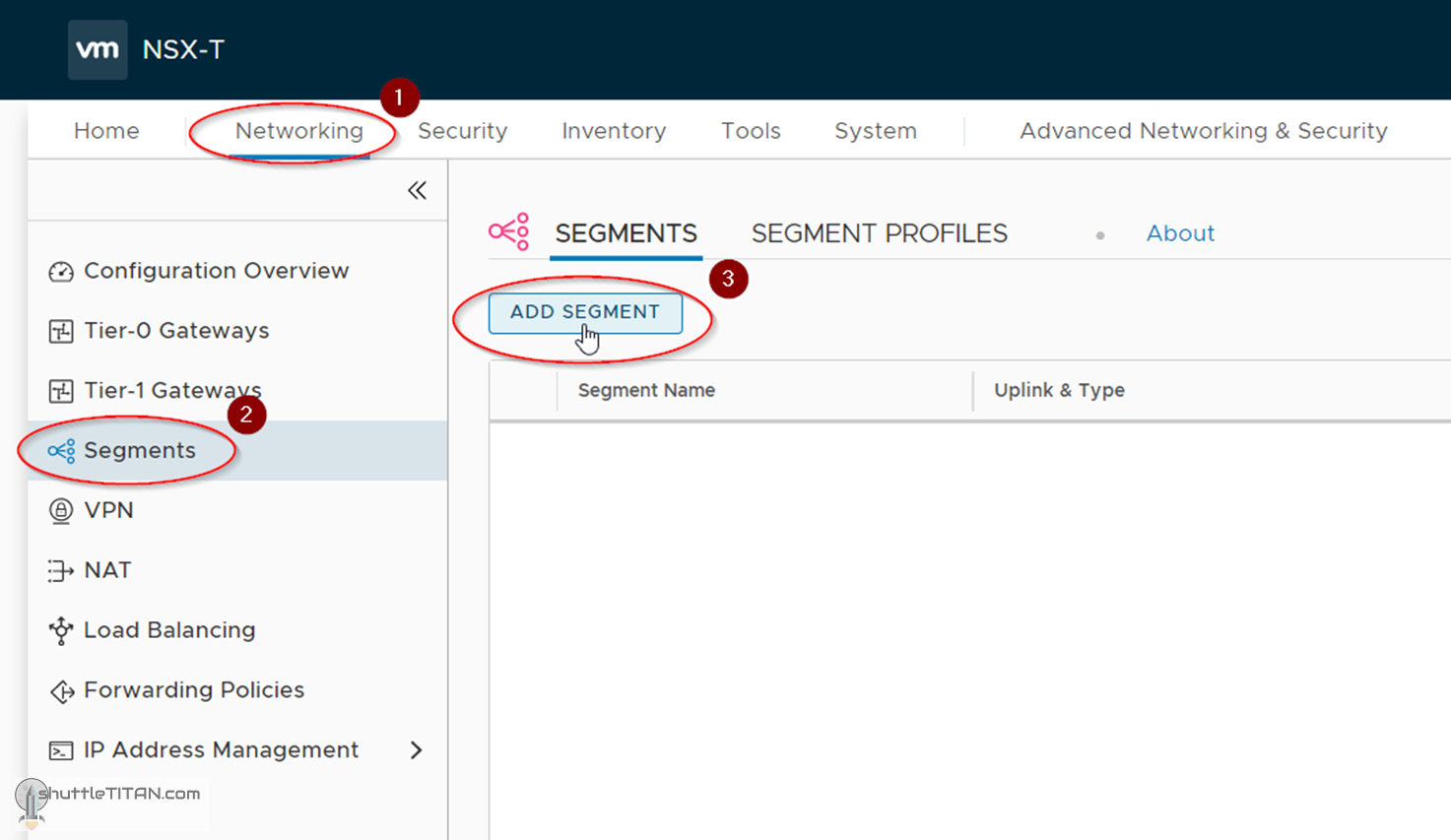Go to the System tab
Screen dimensions: 1451x840
[x=875, y=131]
